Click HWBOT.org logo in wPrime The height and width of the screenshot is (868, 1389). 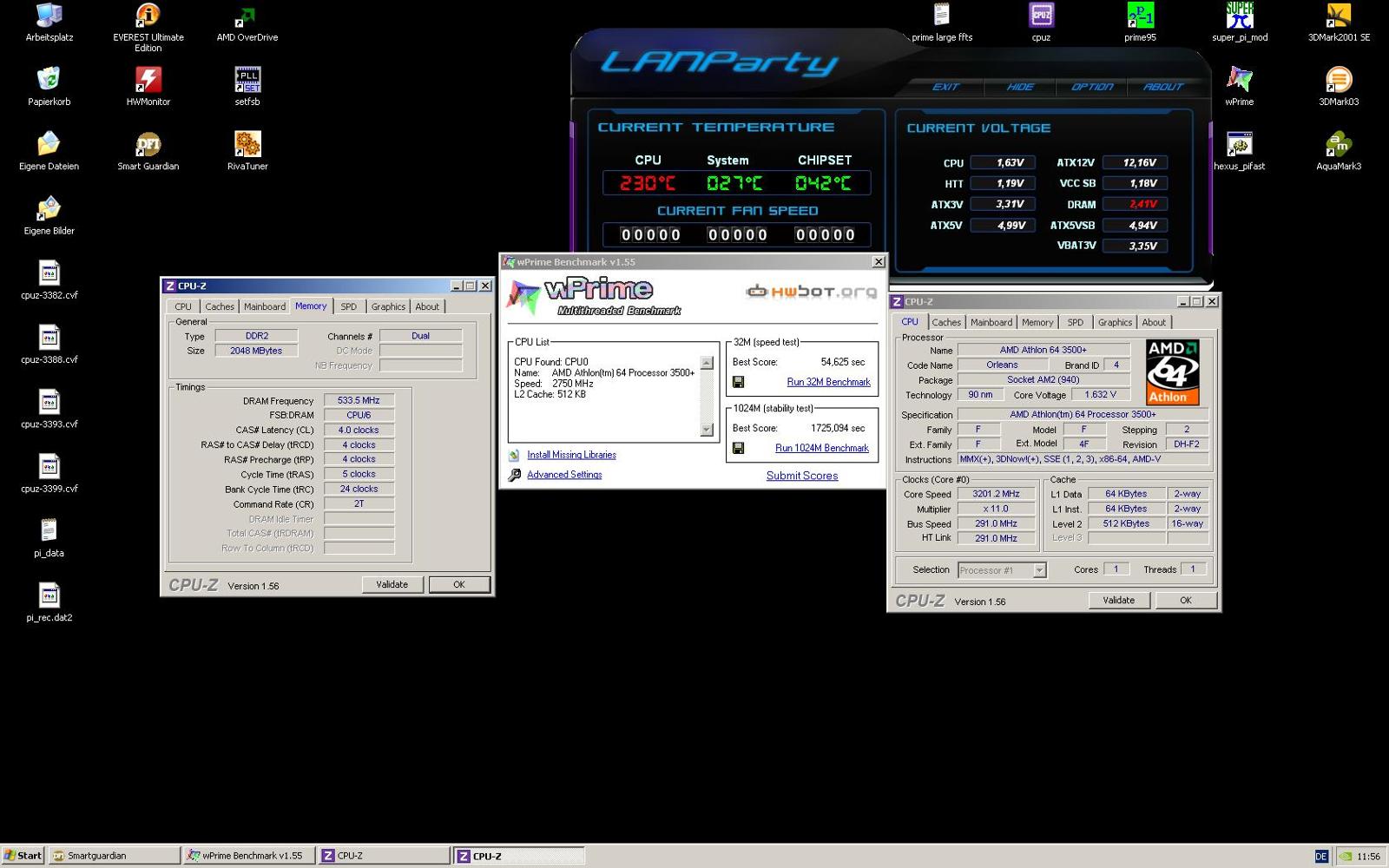pos(812,292)
